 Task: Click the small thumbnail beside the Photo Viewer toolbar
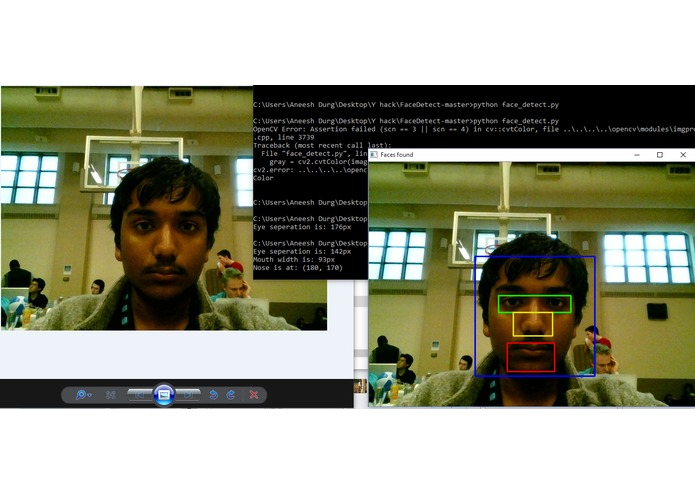pos(360,386)
